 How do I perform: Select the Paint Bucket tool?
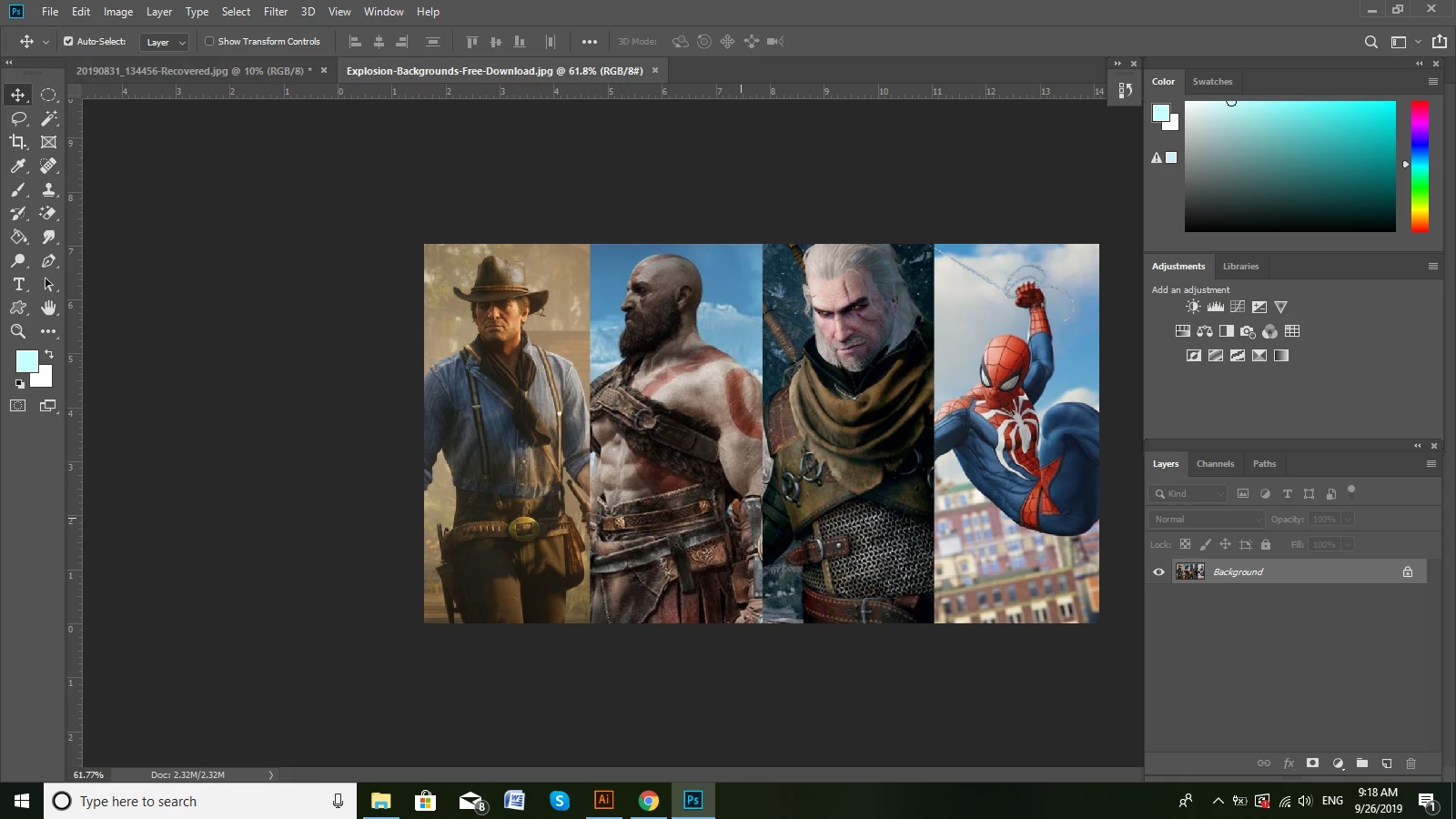(x=18, y=237)
